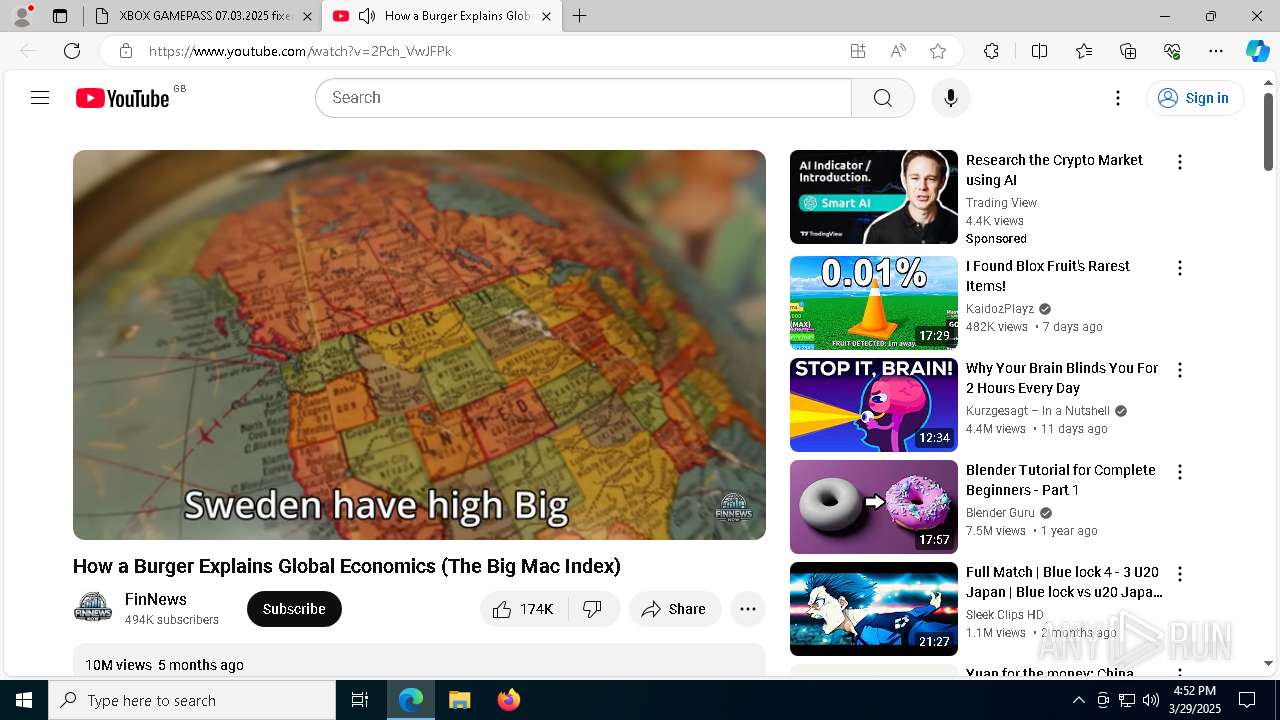This screenshot has height=720, width=1280.
Task: Open Task View on taskbar
Action: (x=360, y=700)
